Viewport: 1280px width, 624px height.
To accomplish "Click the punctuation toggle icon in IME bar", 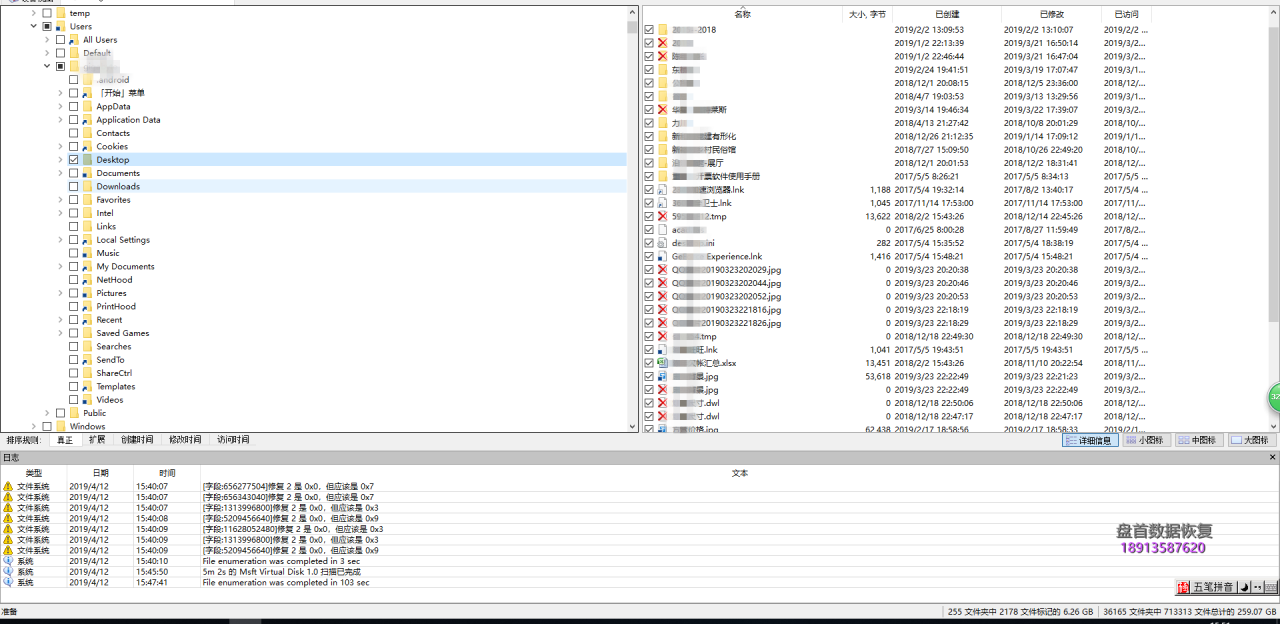I will click(1257, 587).
